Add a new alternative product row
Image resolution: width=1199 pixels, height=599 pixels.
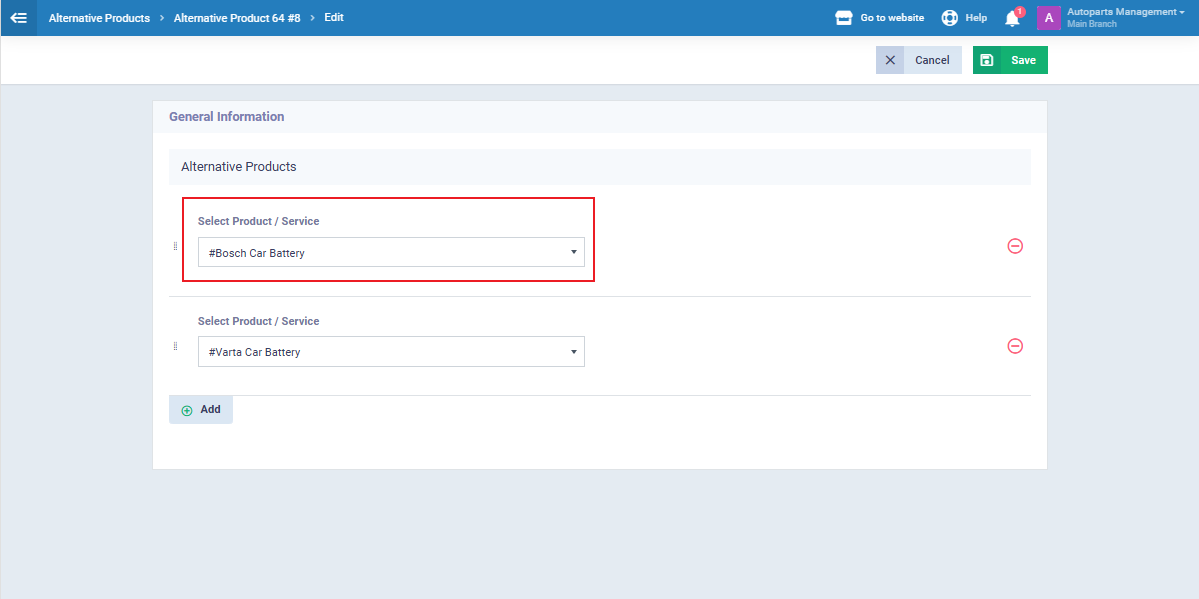click(200, 409)
